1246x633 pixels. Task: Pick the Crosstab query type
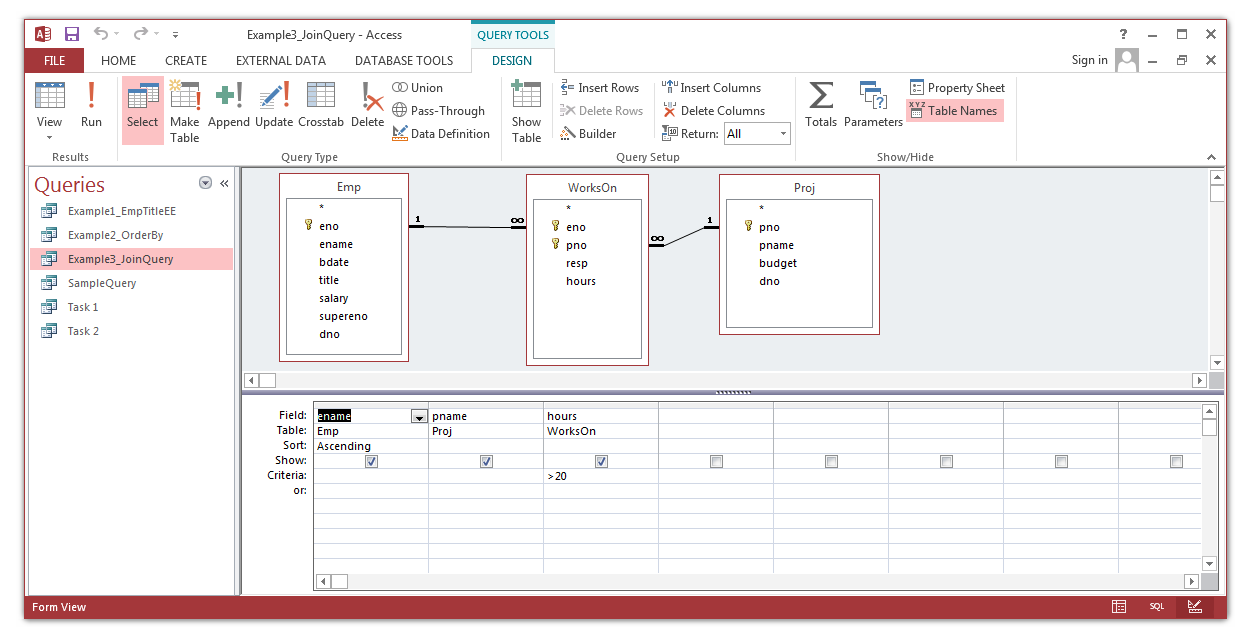pos(321,105)
